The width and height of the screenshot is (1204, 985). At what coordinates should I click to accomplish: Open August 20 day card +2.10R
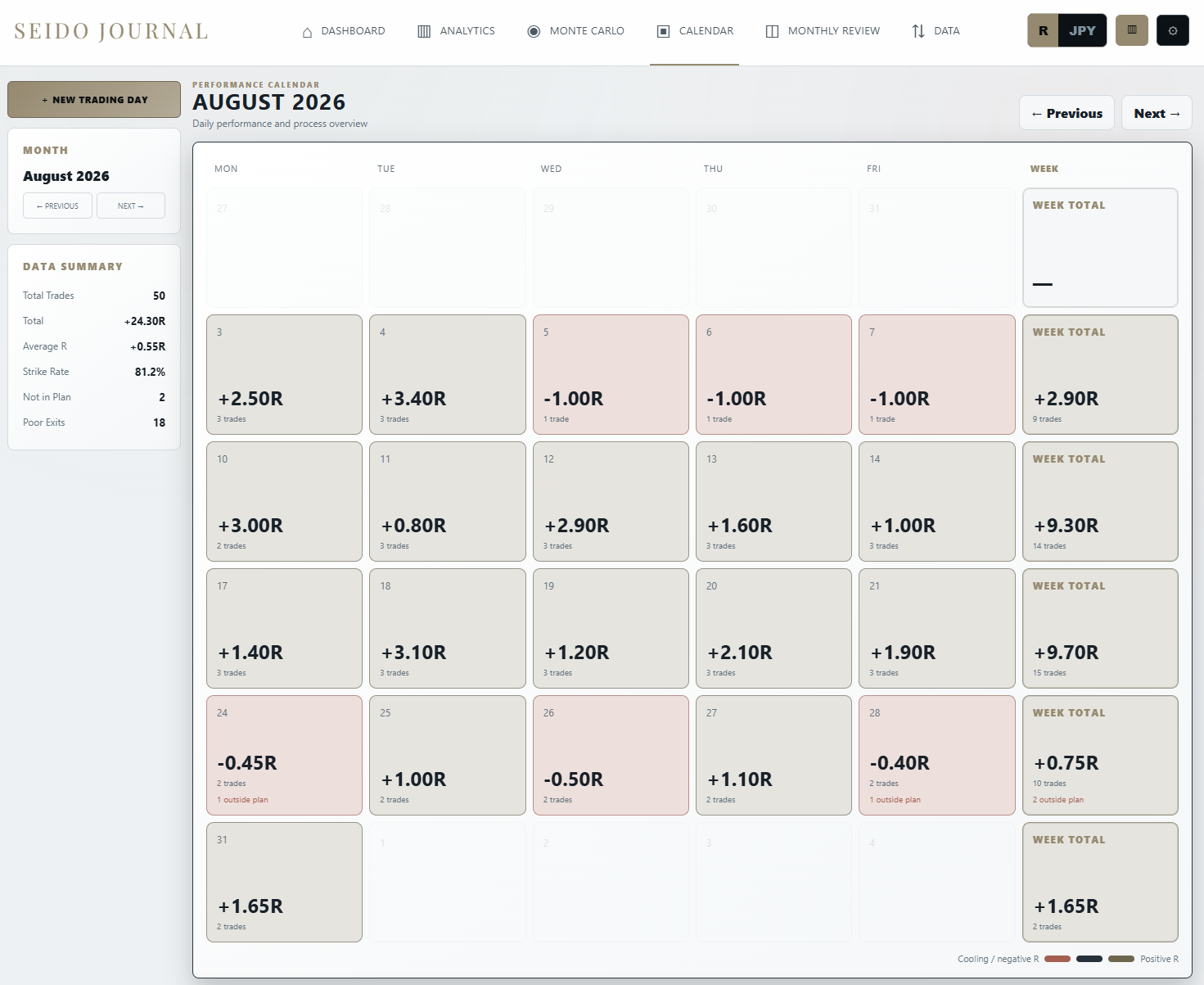[773, 628]
